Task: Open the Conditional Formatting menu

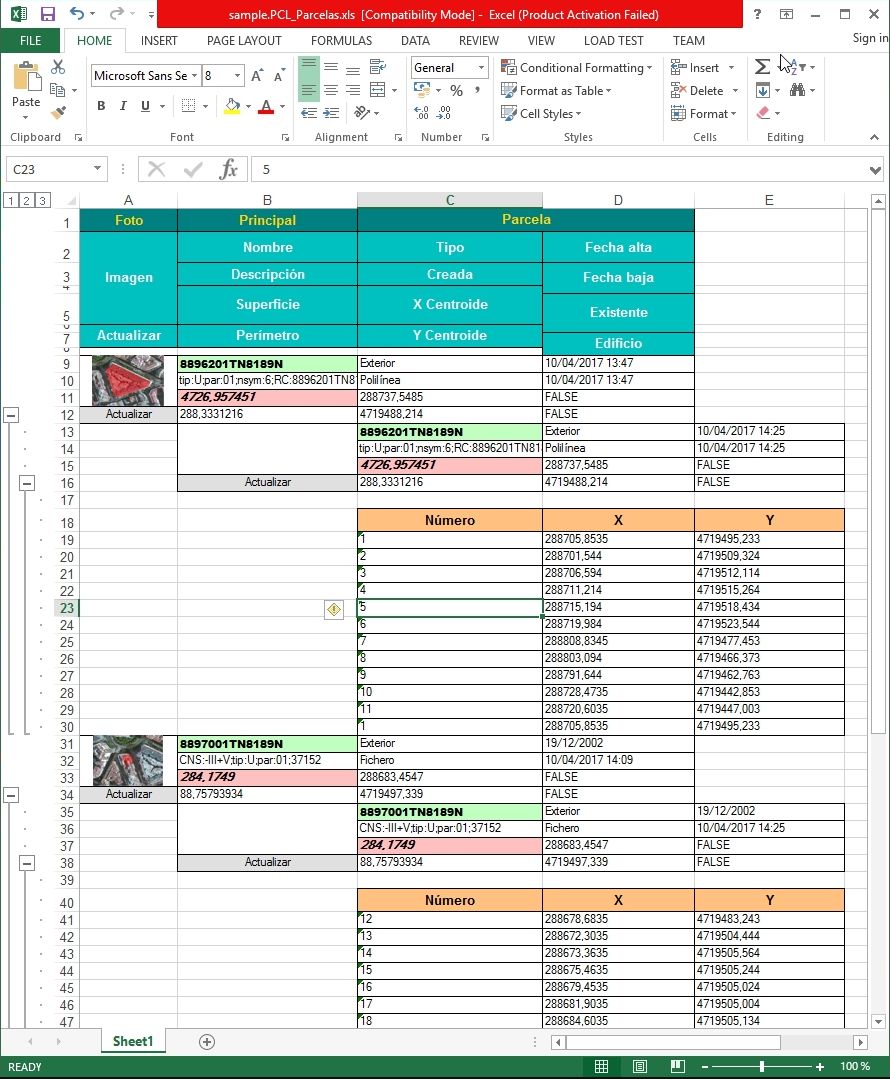Action: pyautogui.click(x=577, y=67)
